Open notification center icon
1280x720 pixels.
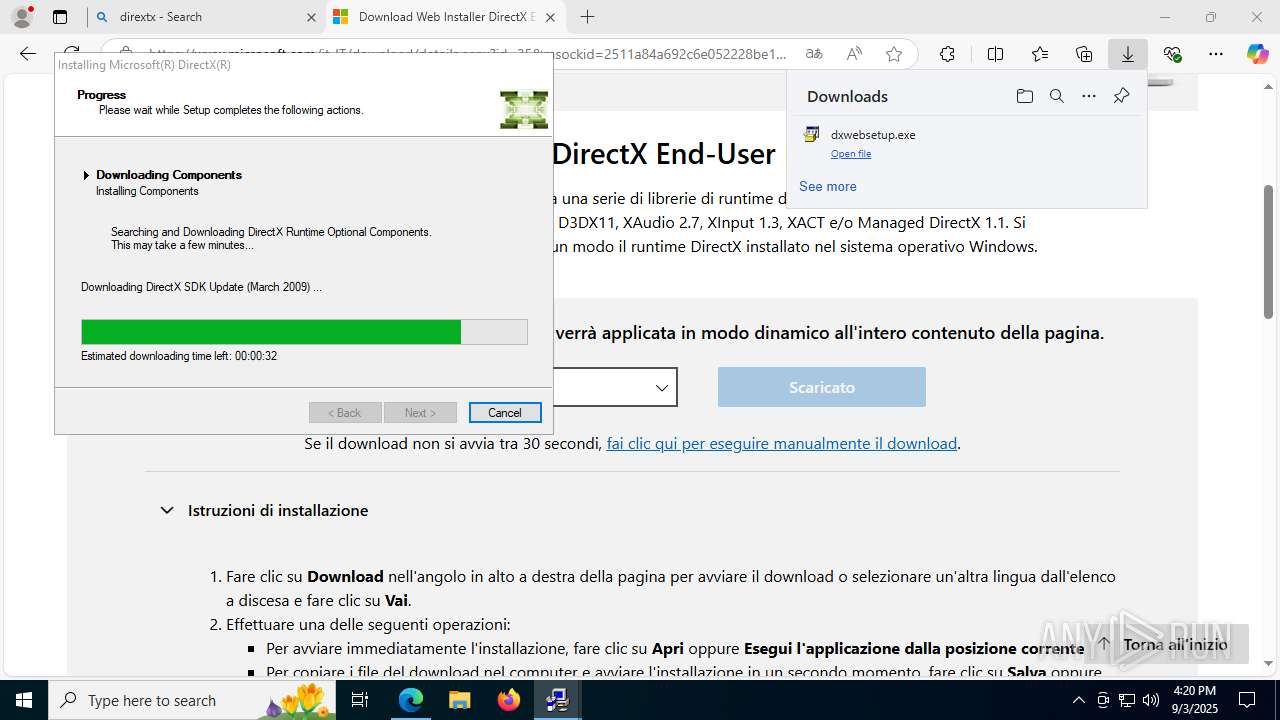click(1247, 700)
